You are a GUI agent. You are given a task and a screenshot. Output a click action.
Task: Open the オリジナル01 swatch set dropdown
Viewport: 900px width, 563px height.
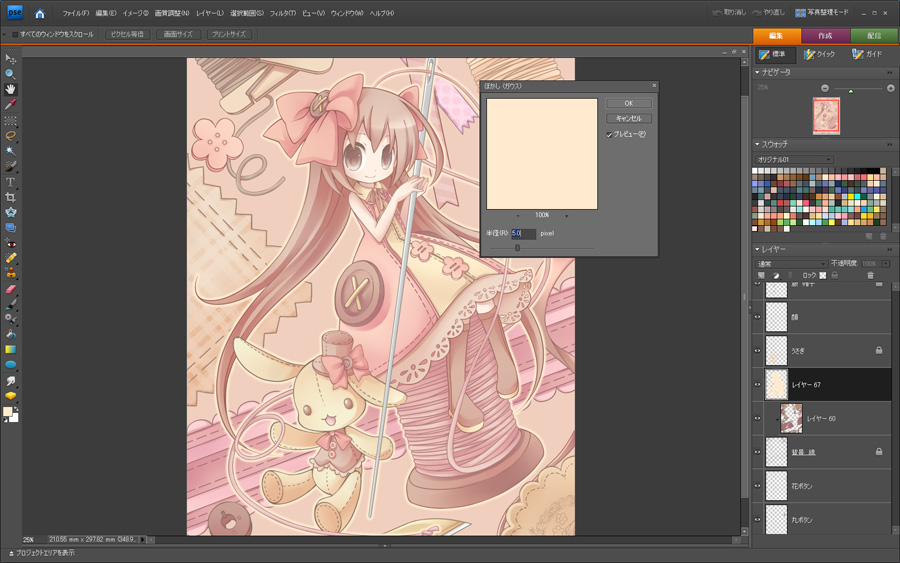tap(793, 160)
